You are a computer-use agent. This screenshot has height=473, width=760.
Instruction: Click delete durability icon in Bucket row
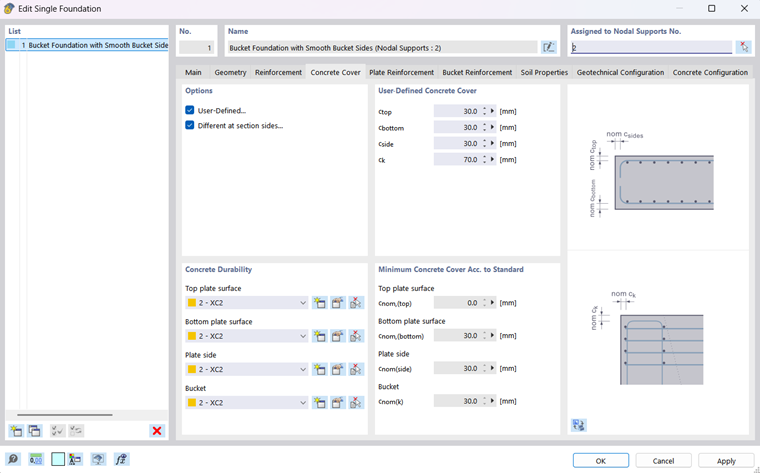tap(356, 402)
